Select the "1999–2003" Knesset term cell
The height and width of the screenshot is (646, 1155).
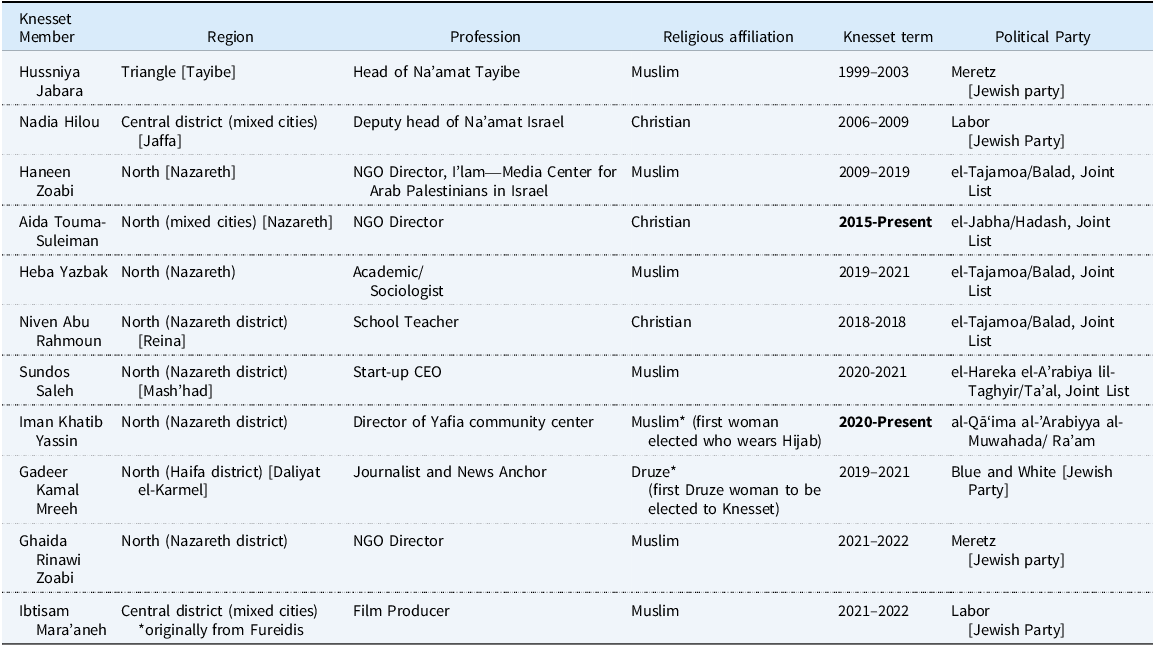tap(874, 72)
